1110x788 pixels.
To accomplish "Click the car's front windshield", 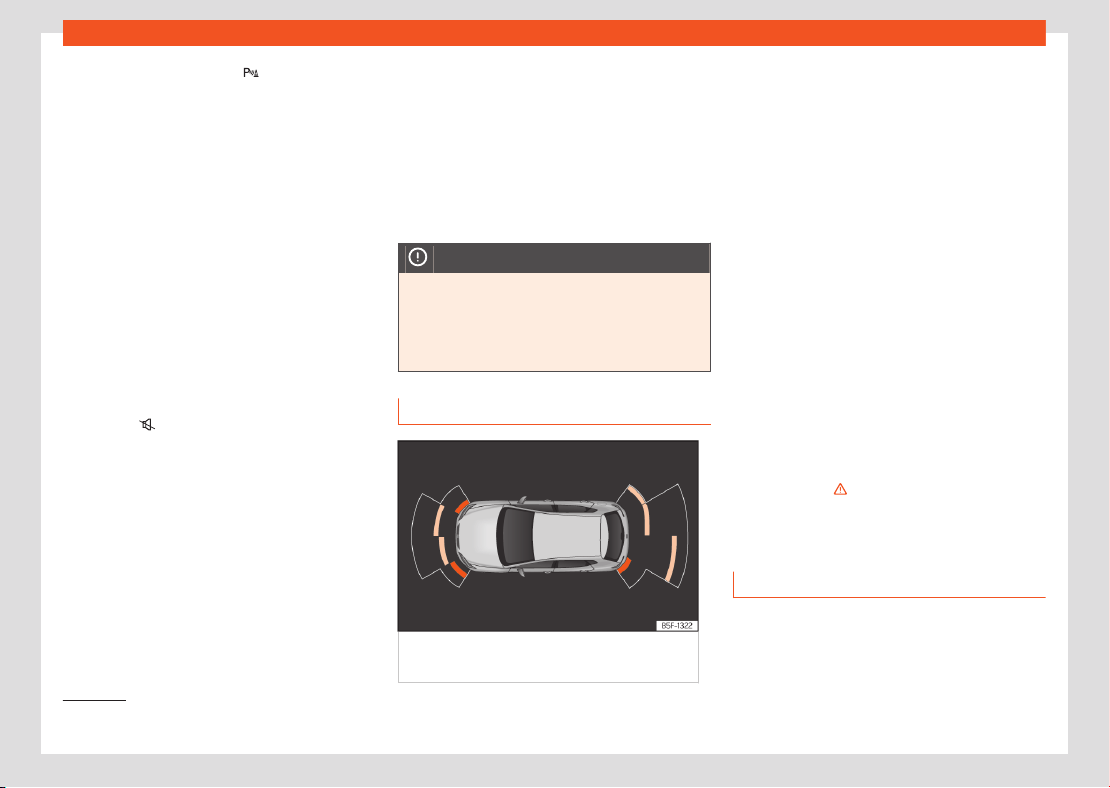I will coord(515,535).
